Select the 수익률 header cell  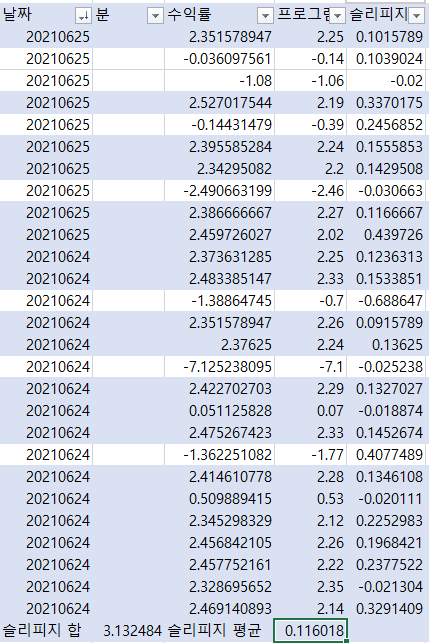point(219,15)
